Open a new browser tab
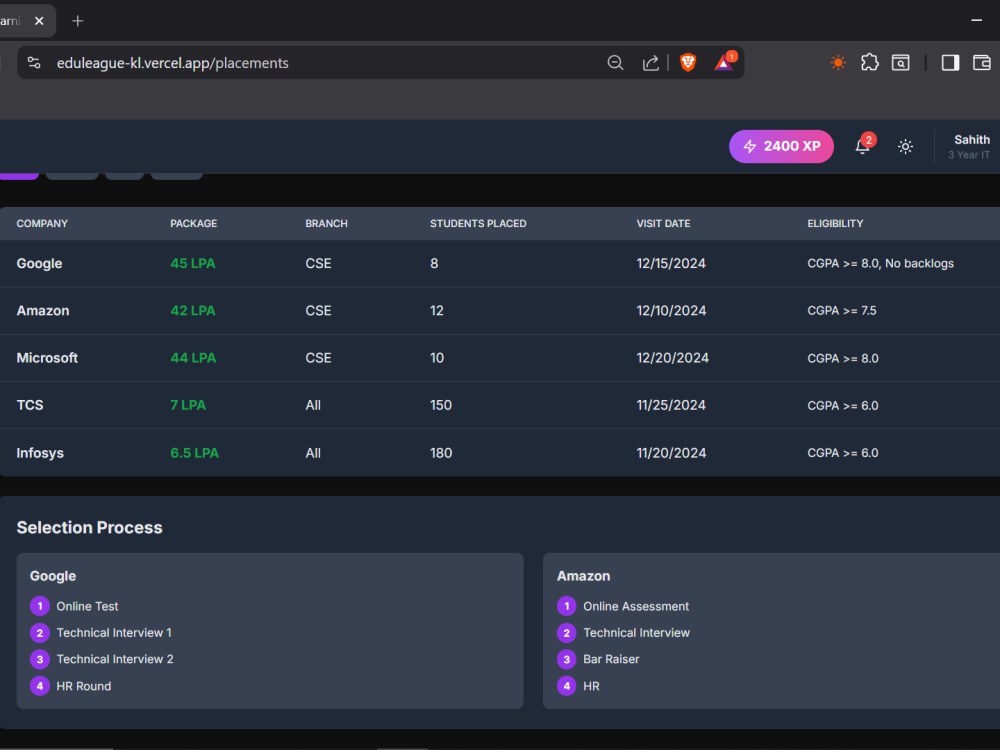The image size is (1000, 750). coord(78,21)
